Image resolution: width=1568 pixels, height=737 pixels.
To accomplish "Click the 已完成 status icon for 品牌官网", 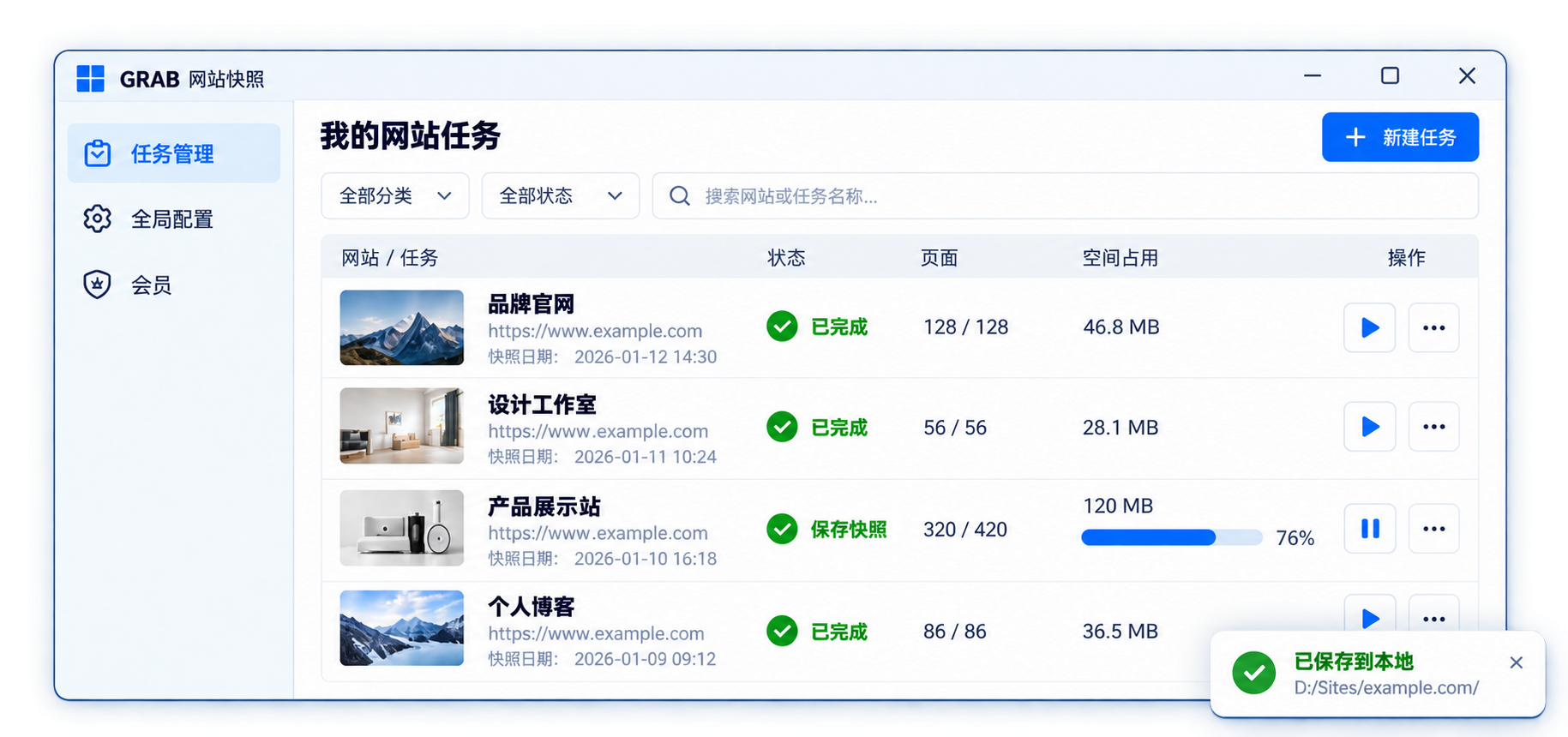I will [782, 327].
